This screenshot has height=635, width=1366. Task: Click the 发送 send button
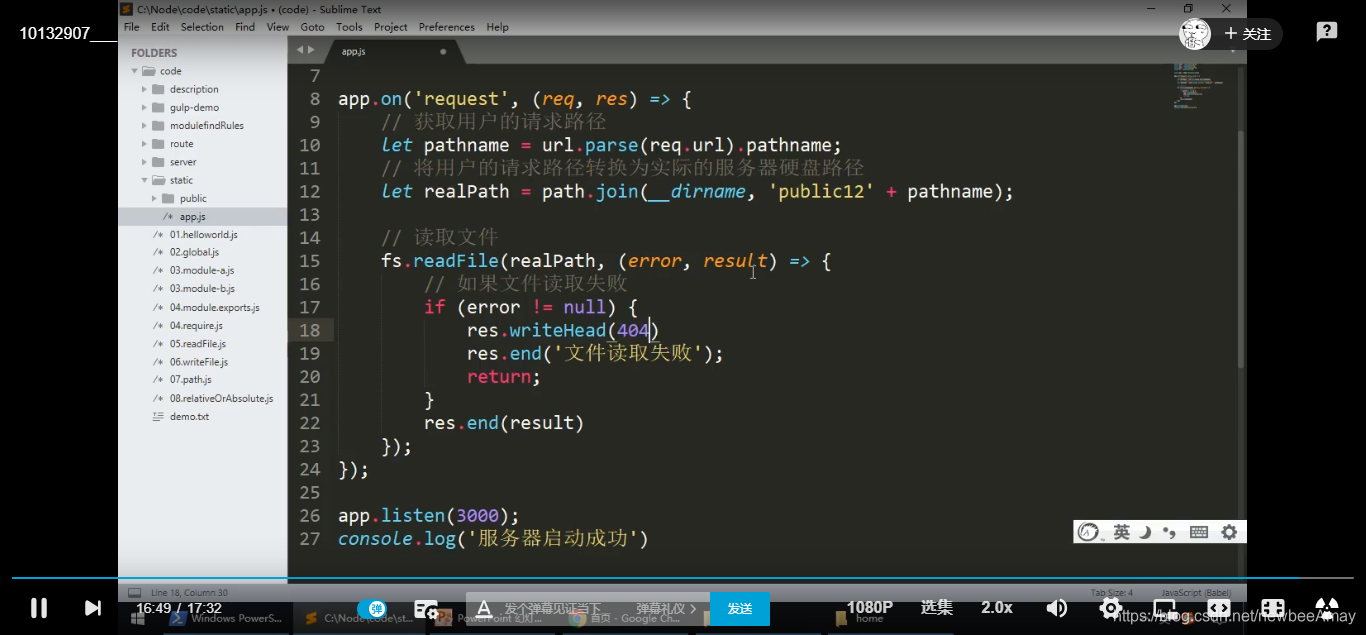[x=740, y=608]
